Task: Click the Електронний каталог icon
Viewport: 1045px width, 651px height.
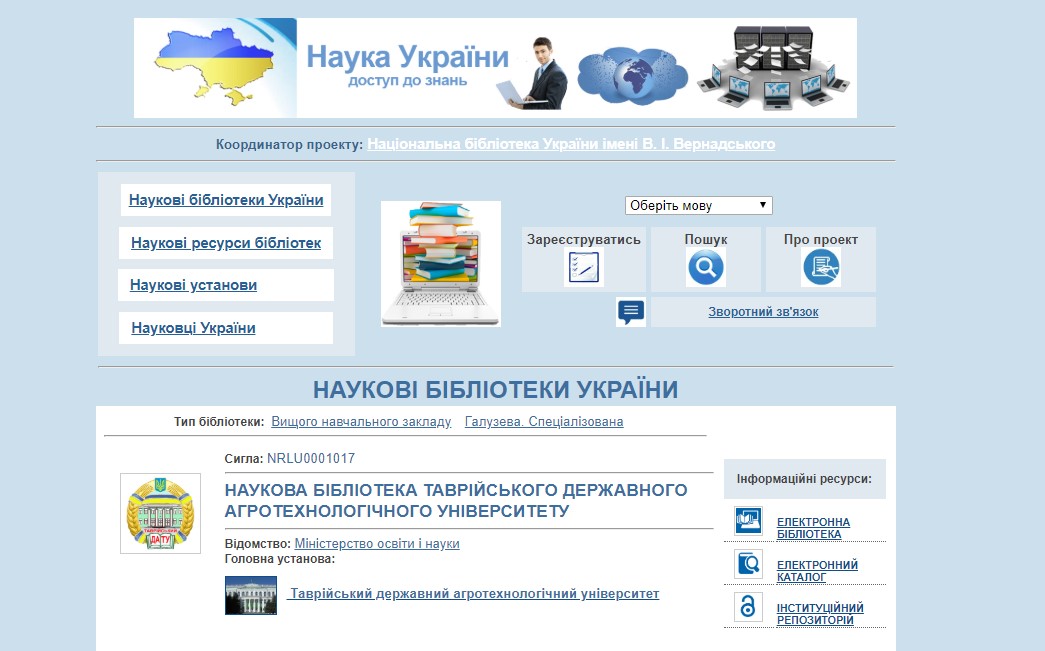Action: coord(748,564)
